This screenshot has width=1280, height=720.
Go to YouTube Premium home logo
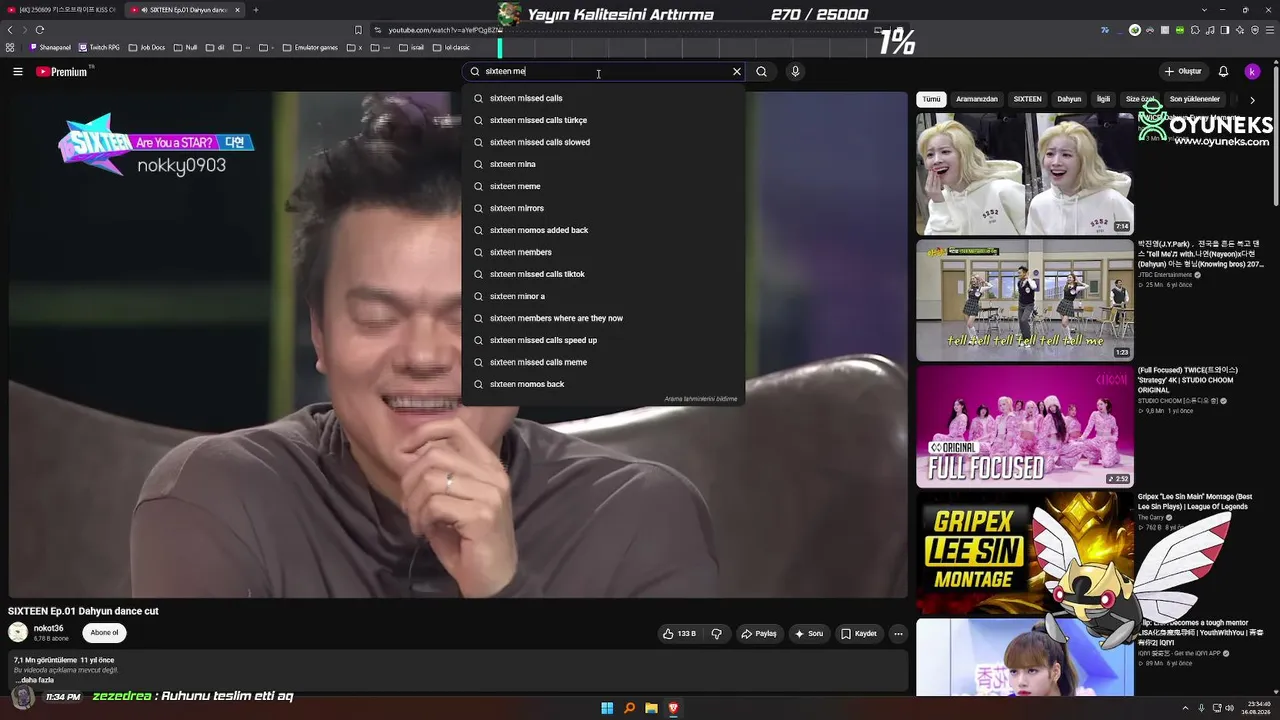pyautogui.click(x=62, y=72)
